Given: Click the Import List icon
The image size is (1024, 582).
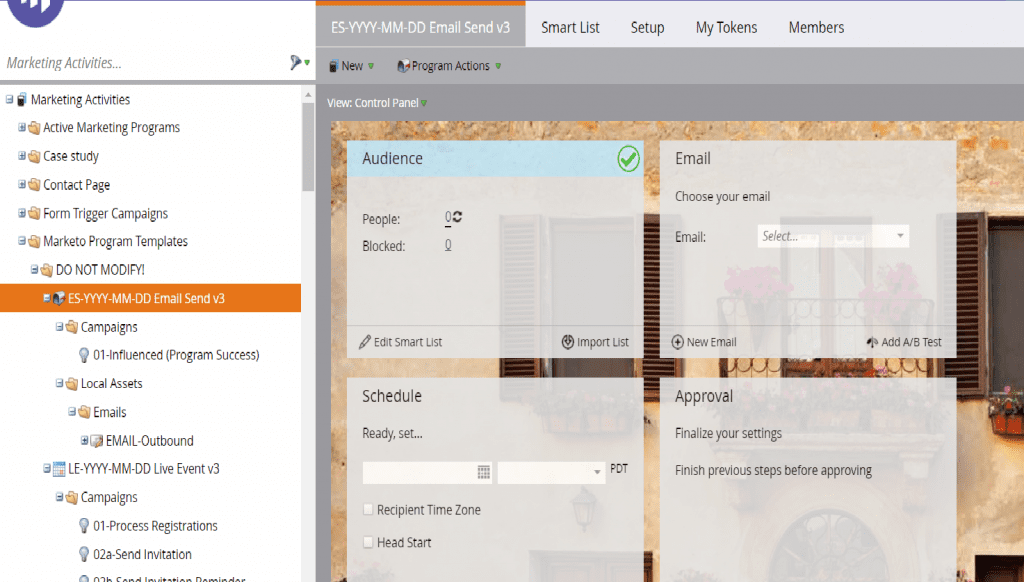Looking at the screenshot, I should point(568,342).
